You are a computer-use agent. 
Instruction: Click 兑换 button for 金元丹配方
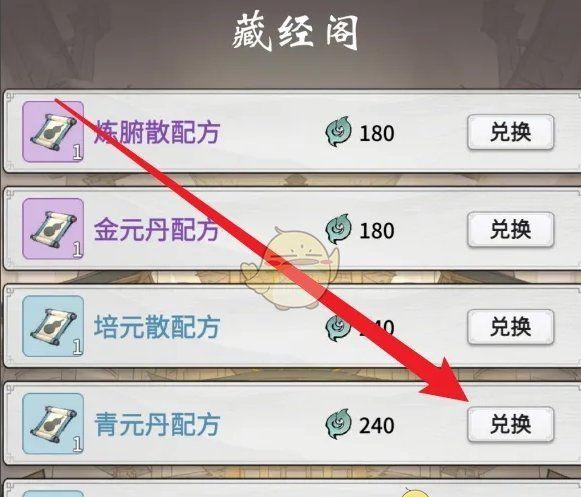click(511, 229)
